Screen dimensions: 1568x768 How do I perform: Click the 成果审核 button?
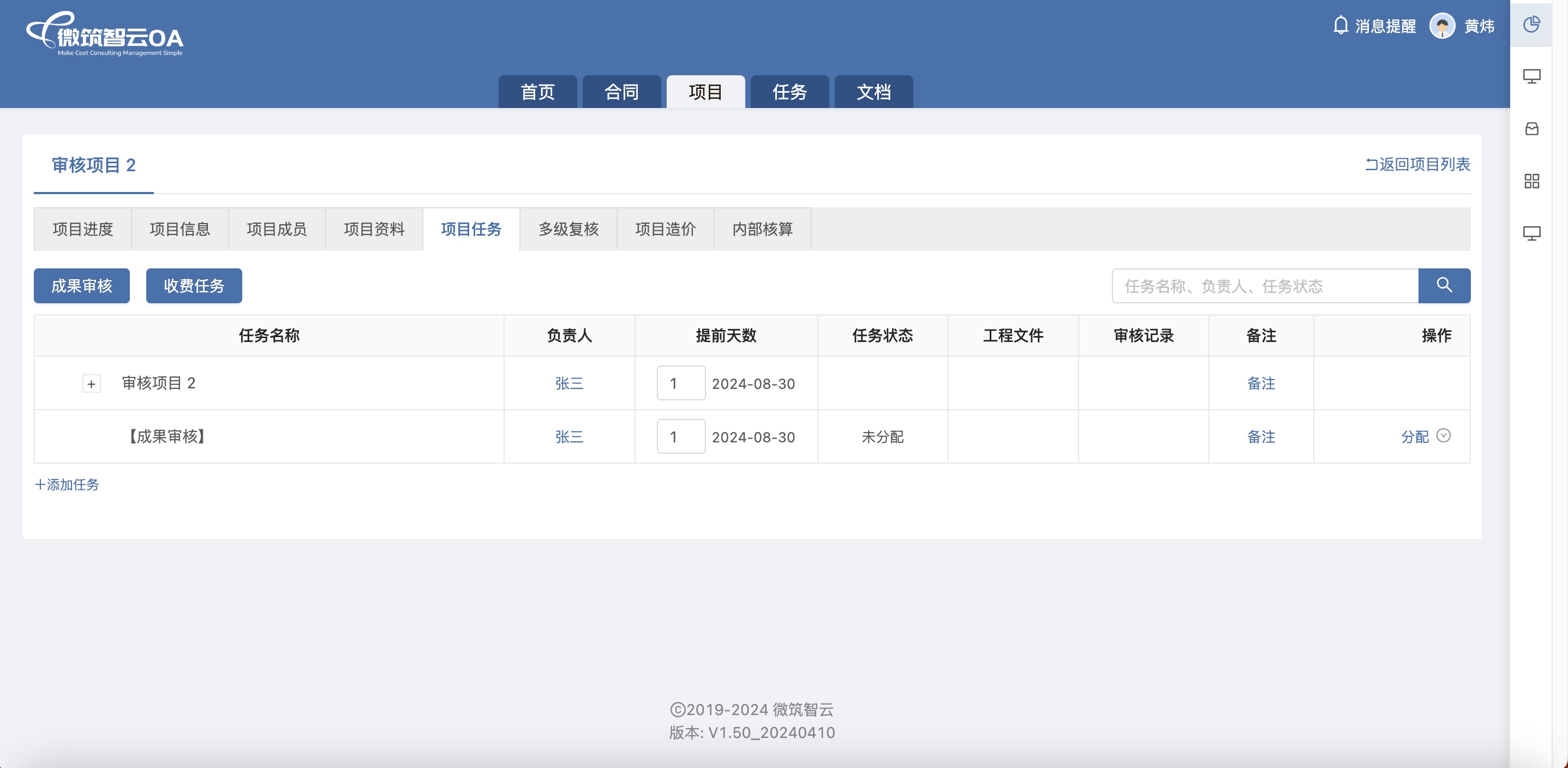82,286
